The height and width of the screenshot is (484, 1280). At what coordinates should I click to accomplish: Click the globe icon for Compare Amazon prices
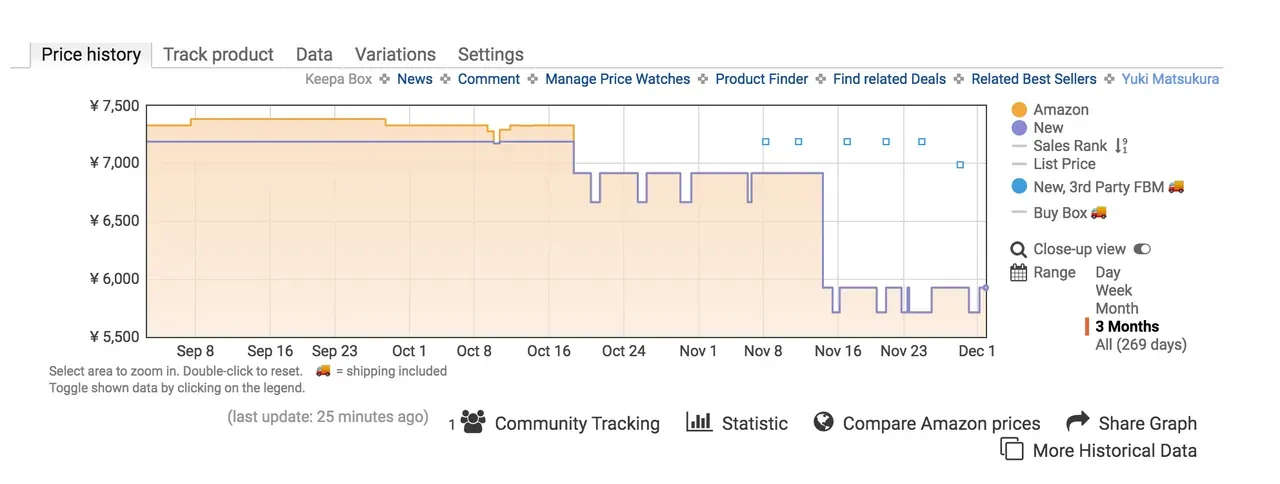coord(824,422)
